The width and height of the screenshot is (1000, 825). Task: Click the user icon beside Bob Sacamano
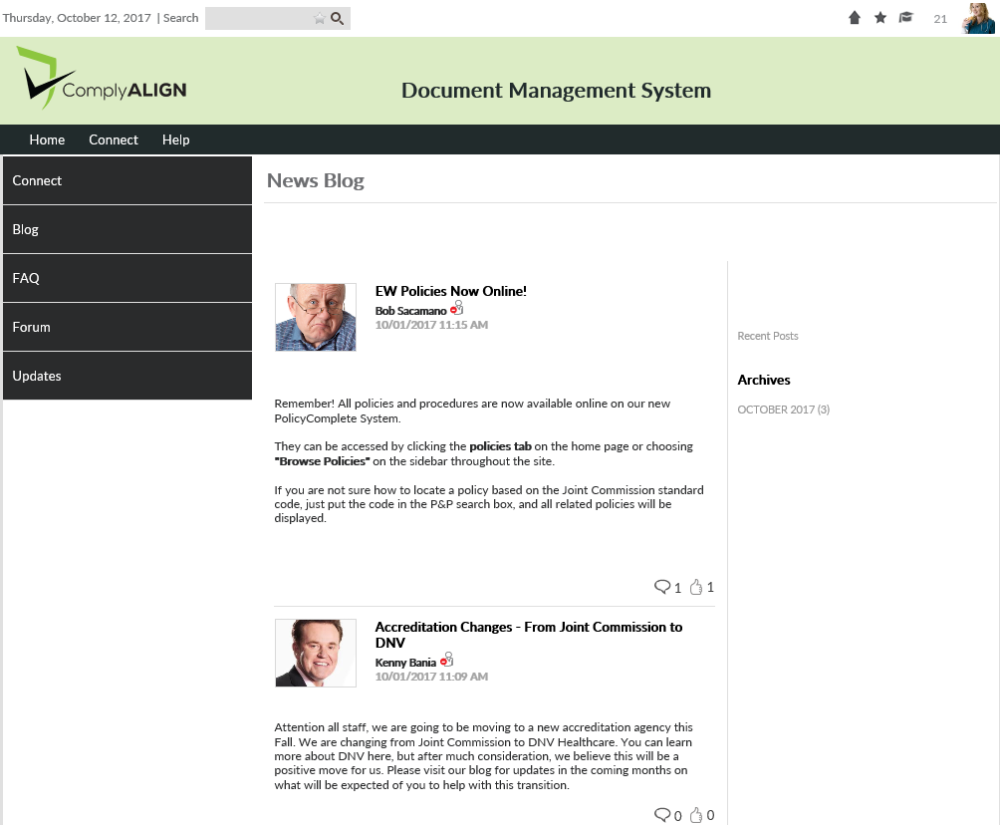(457, 309)
